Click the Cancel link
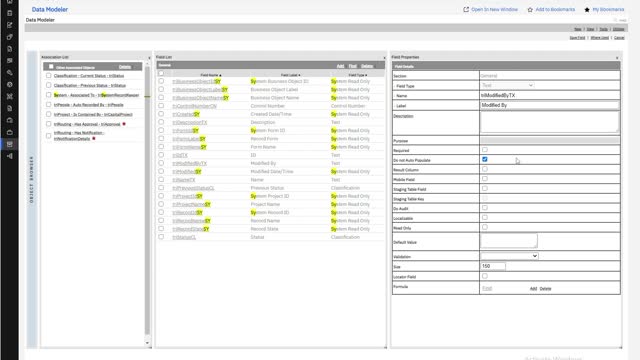 click(x=619, y=38)
